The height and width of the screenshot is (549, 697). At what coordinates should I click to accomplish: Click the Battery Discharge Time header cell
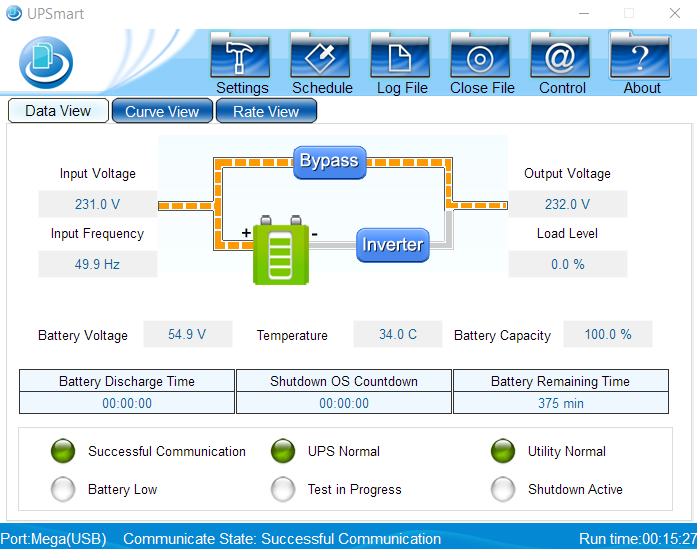127,381
